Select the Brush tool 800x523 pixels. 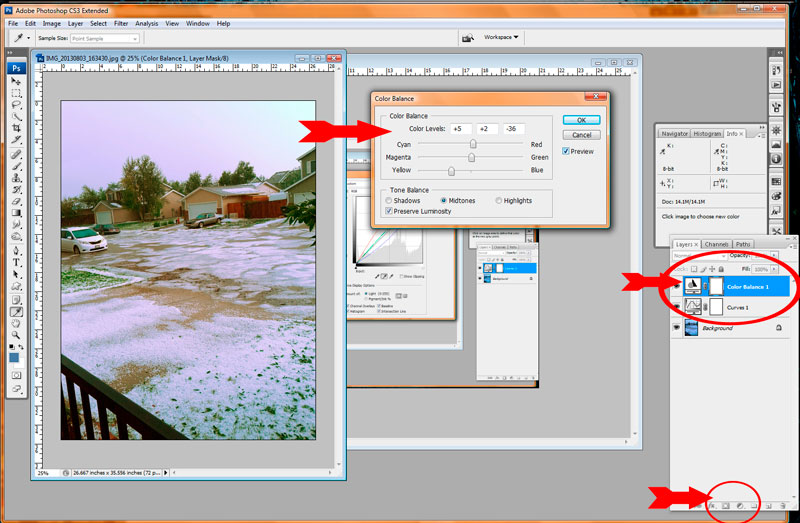coord(16,166)
